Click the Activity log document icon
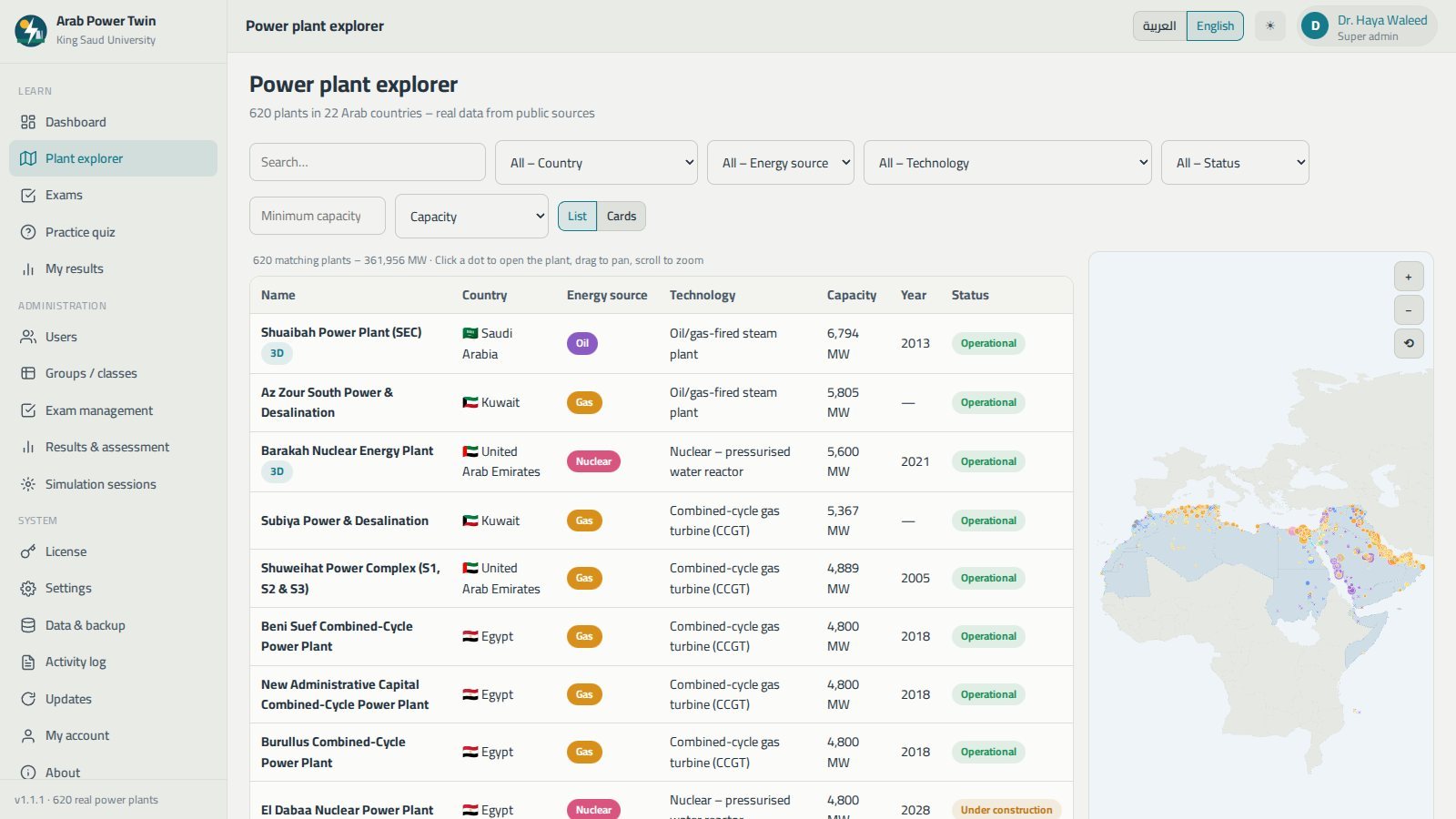The image size is (1456, 819). tap(28, 662)
